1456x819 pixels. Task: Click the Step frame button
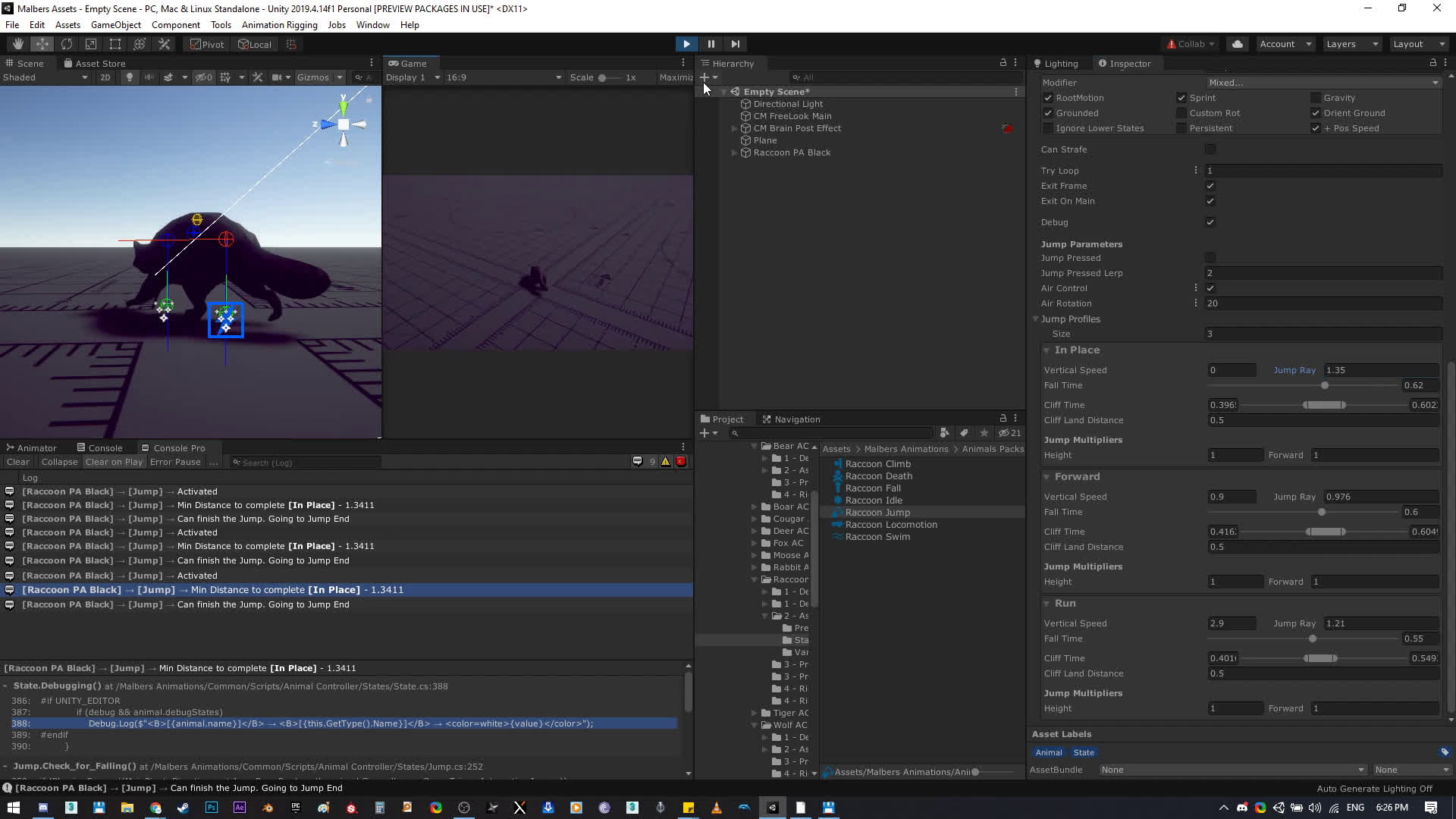pyautogui.click(x=735, y=44)
